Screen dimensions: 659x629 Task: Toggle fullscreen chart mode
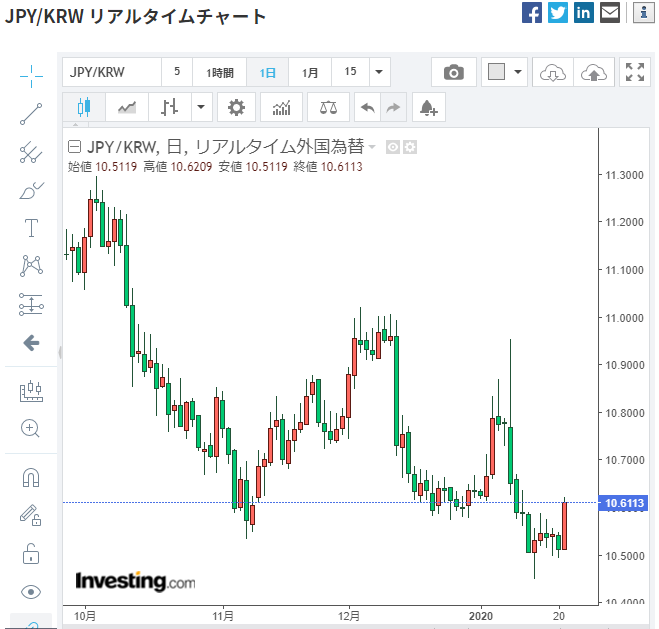click(x=635, y=72)
